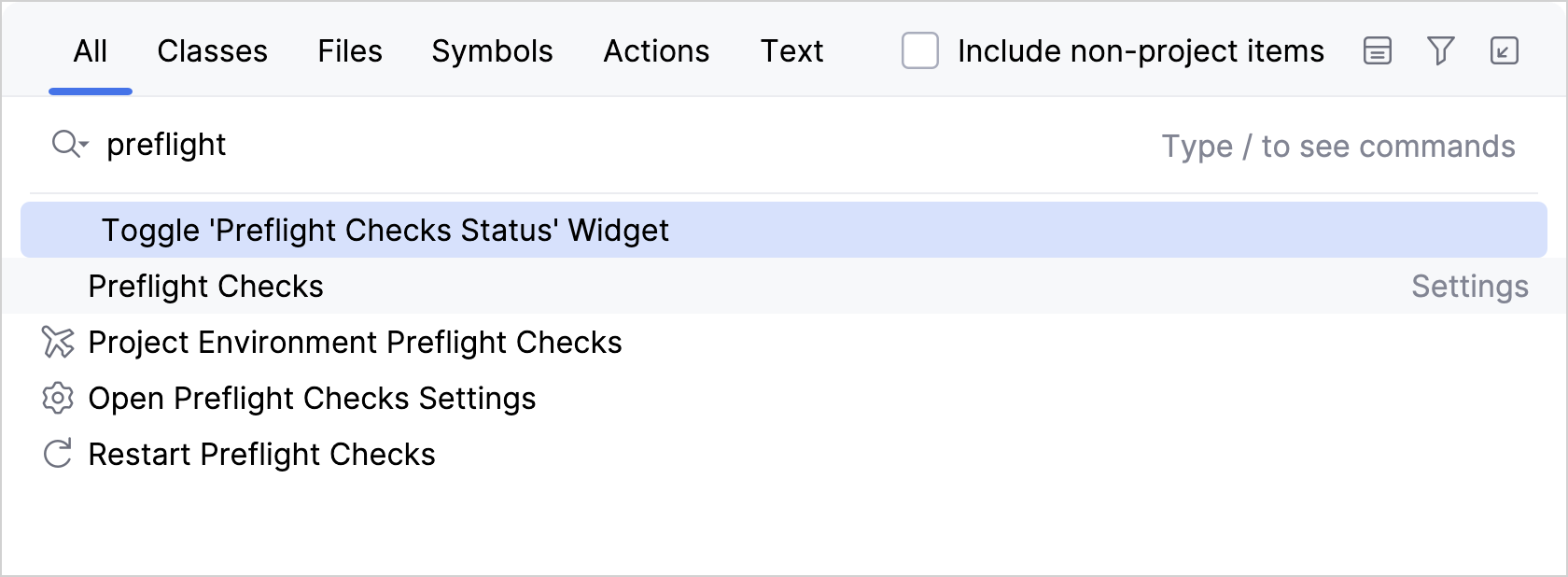Screen dimensions: 1568x577
Task: Click the preview panel icon near top right
Action: [1377, 51]
